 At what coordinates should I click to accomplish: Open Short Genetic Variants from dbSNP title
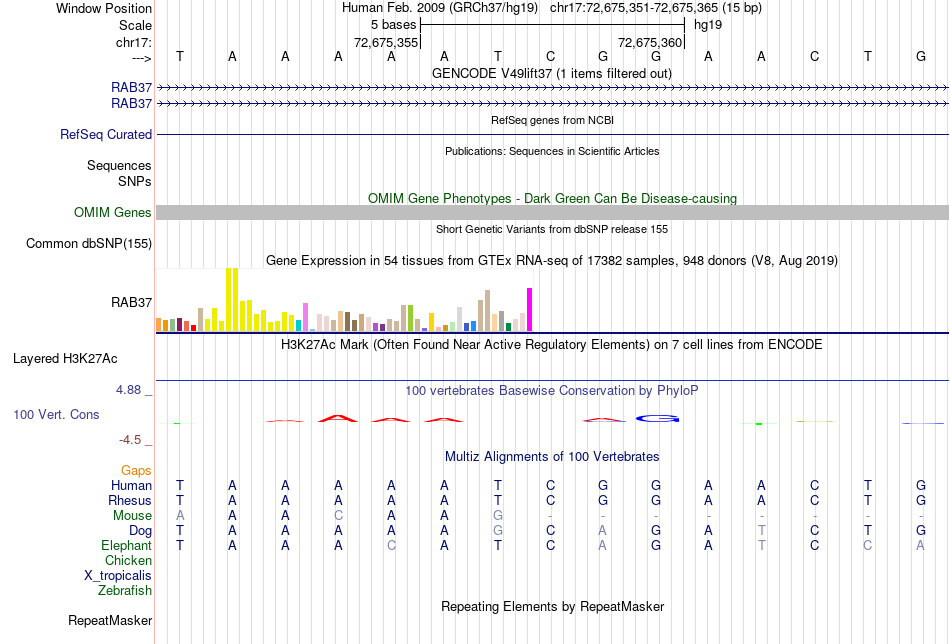(x=552, y=229)
